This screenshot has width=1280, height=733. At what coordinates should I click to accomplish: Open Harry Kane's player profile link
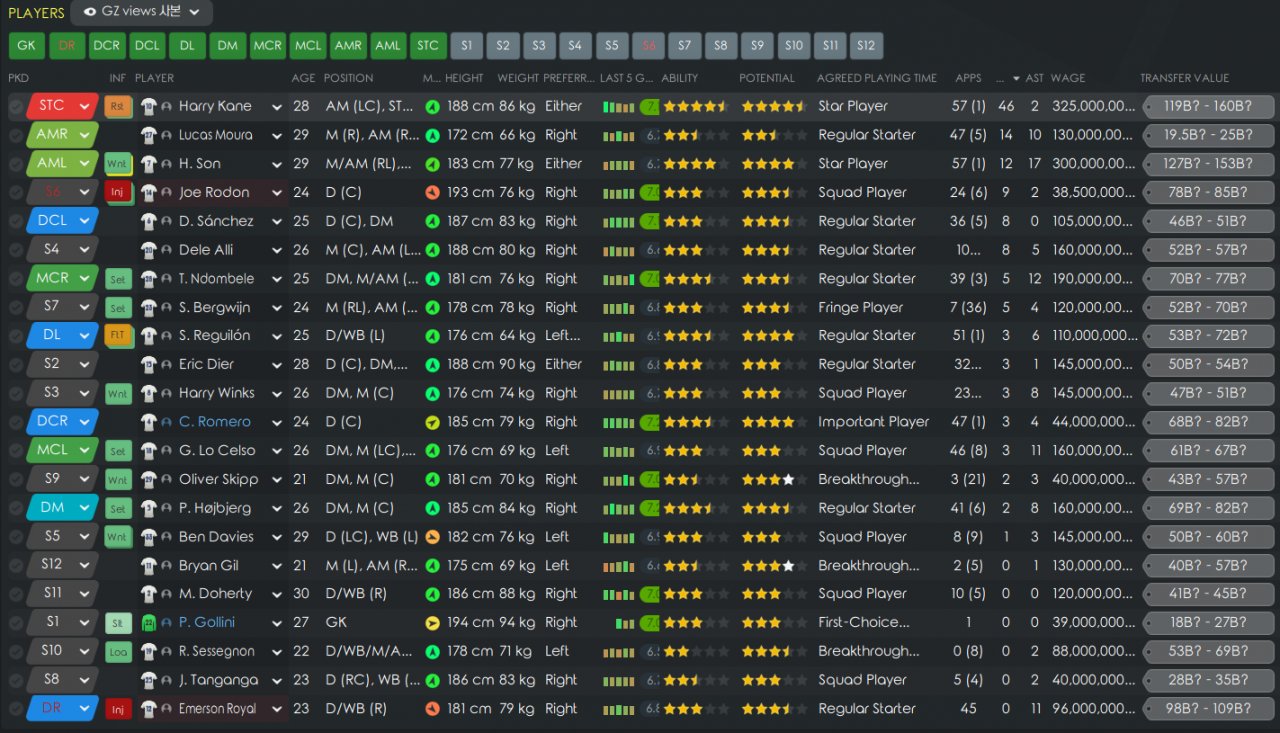pyautogui.click(x=215, y=106)
